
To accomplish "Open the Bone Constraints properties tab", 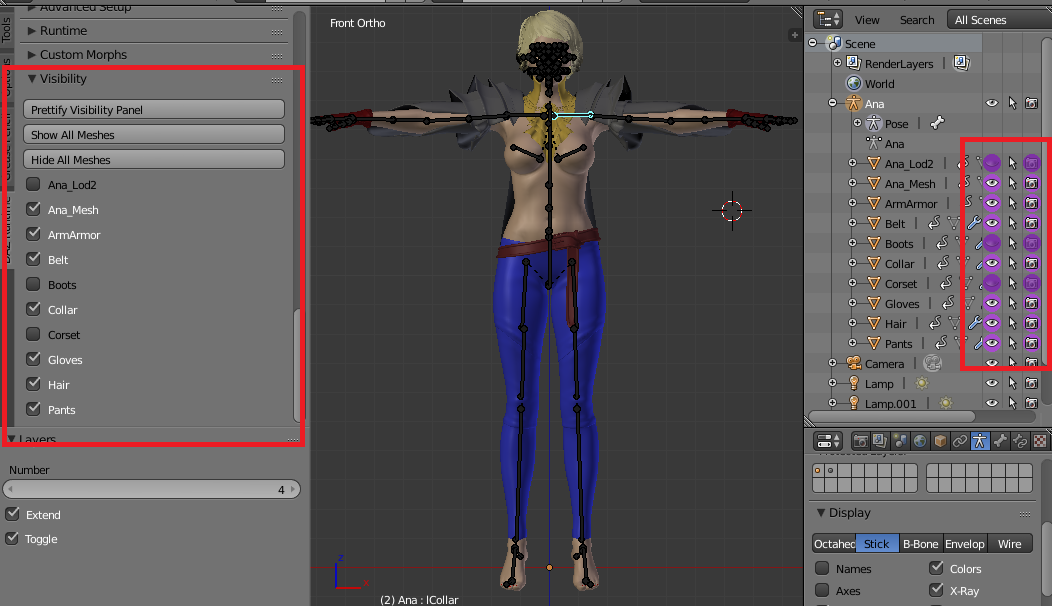I will click(x=1020, y=441).
